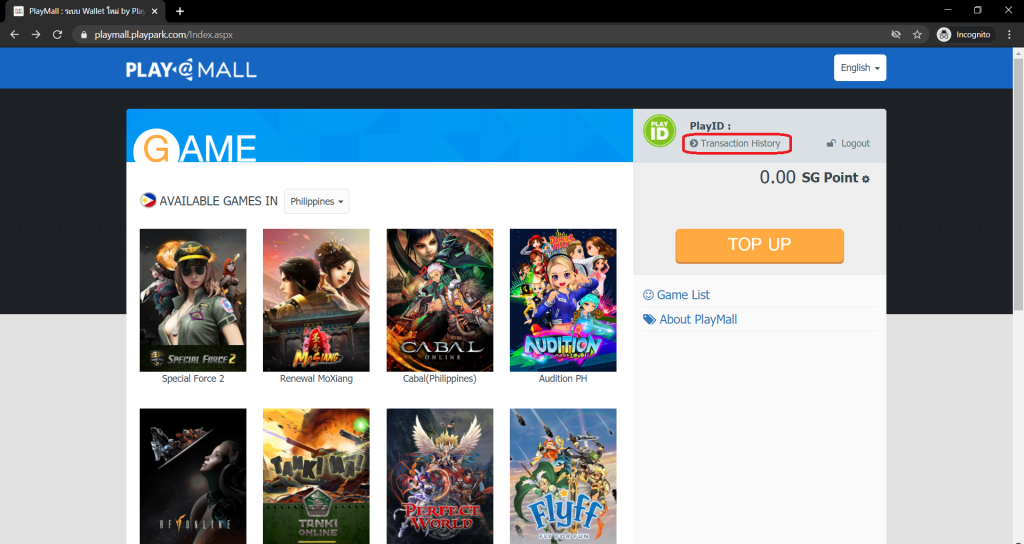Expand the Philippines country dropdown
This screenshot has width=1024, height=544.
point(316,201)
